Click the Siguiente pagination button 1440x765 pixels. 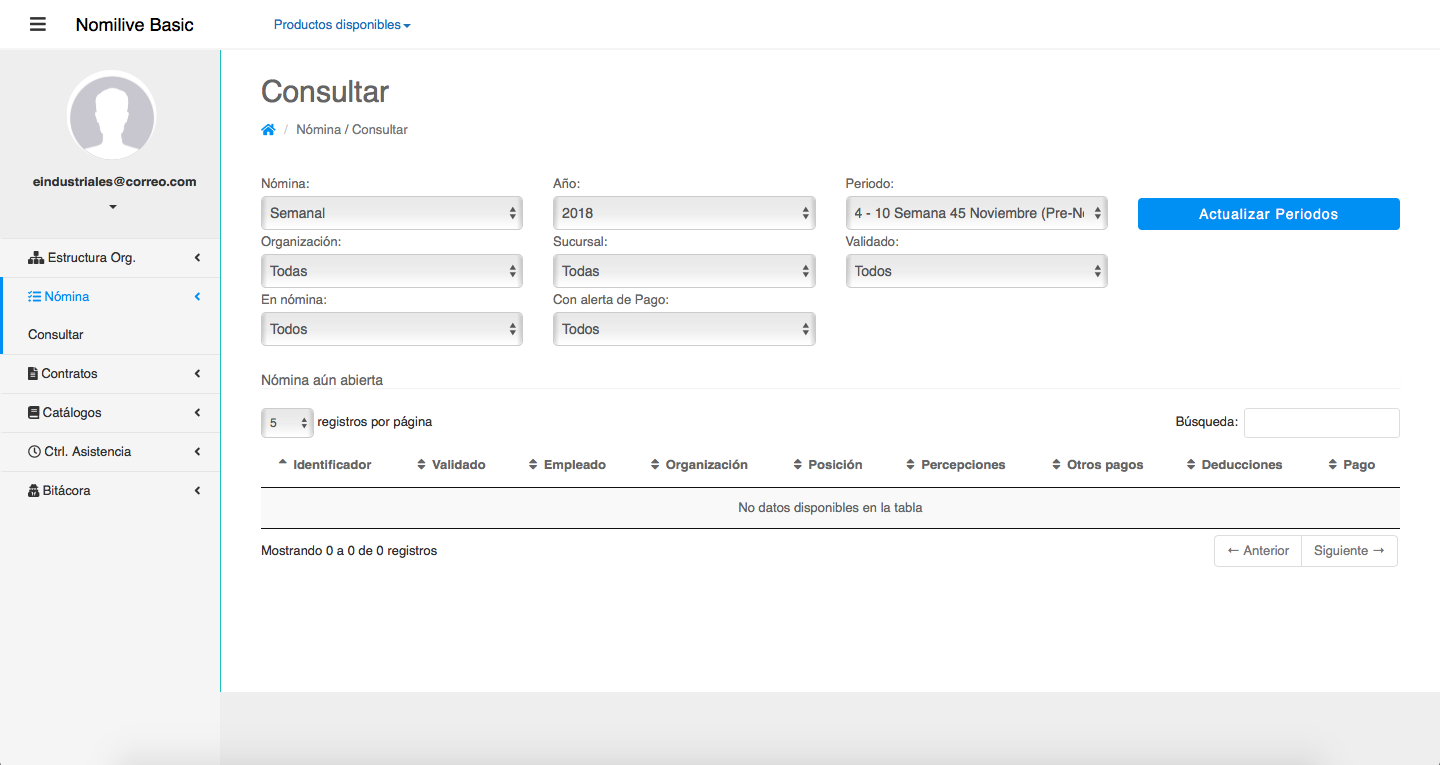(x=1348, y=551)
